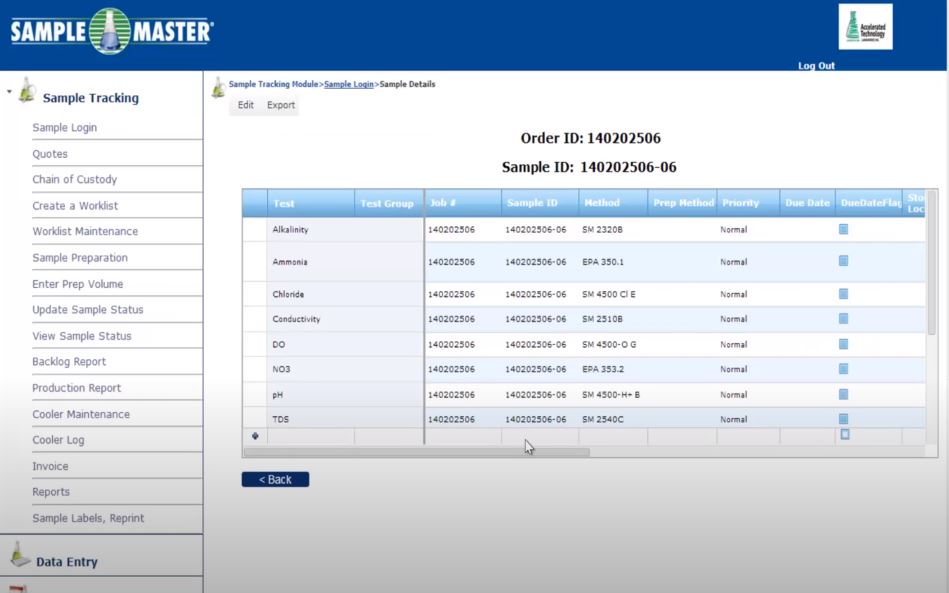Open Sample Labels, Reprint page

(x=88, y=518)
